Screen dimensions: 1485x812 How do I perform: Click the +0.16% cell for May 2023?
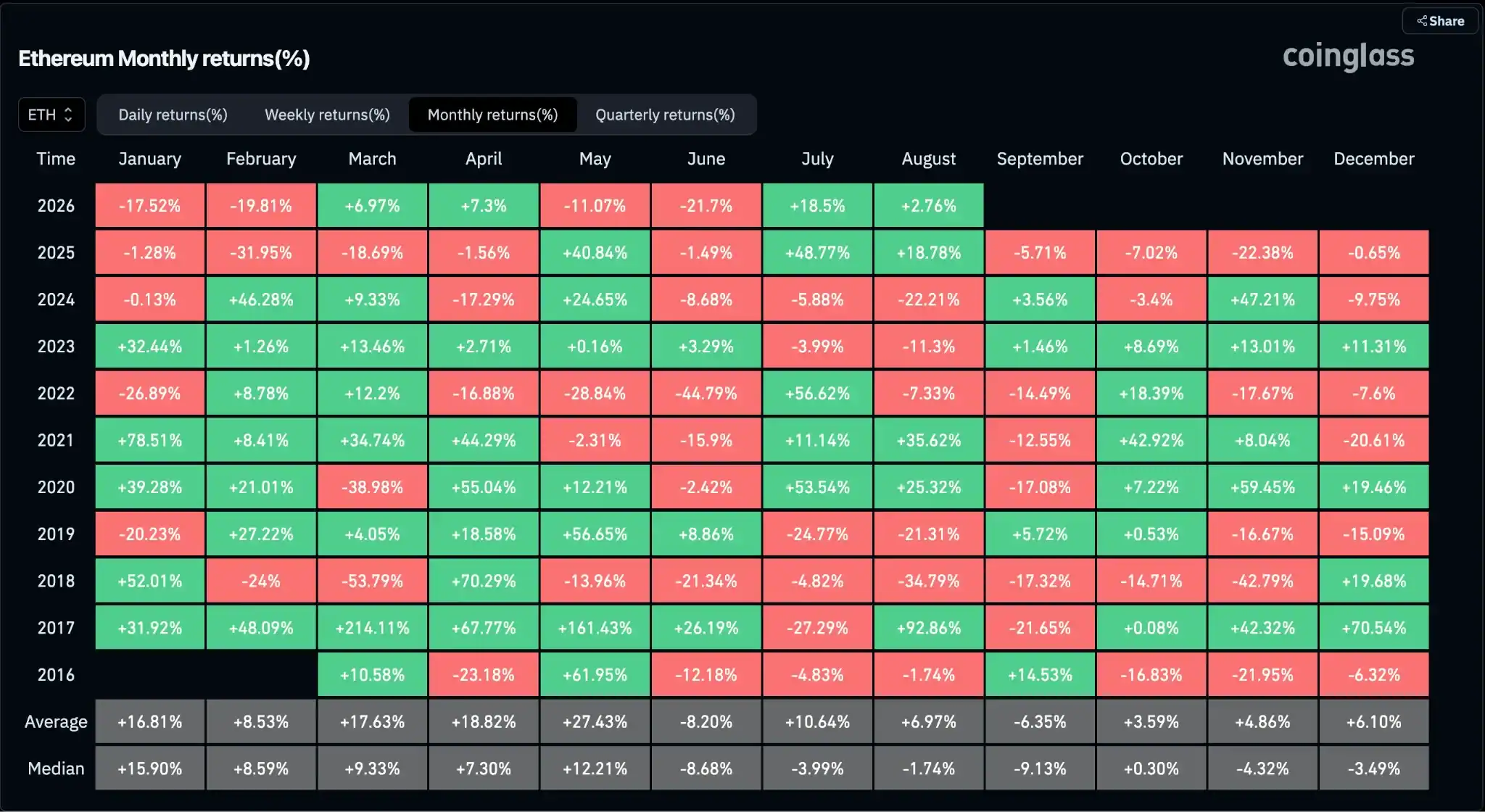tap(595, 347)
